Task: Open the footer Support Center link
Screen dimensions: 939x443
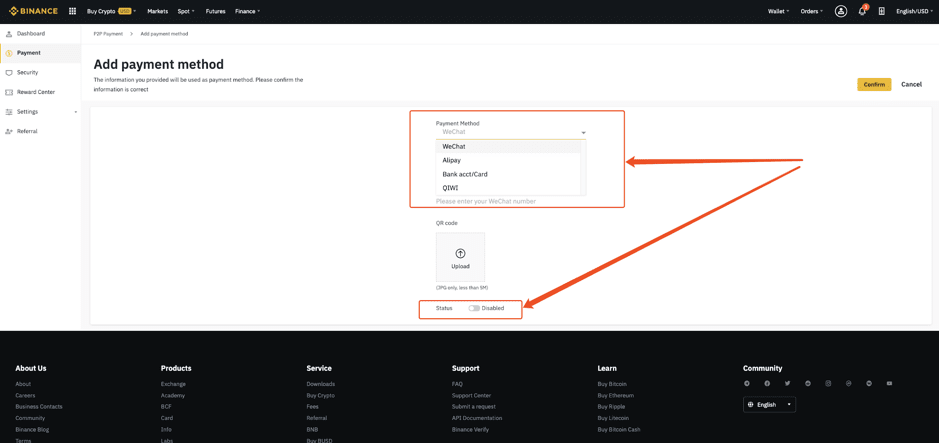Action: pyautogui.click(x=471, y=396)
